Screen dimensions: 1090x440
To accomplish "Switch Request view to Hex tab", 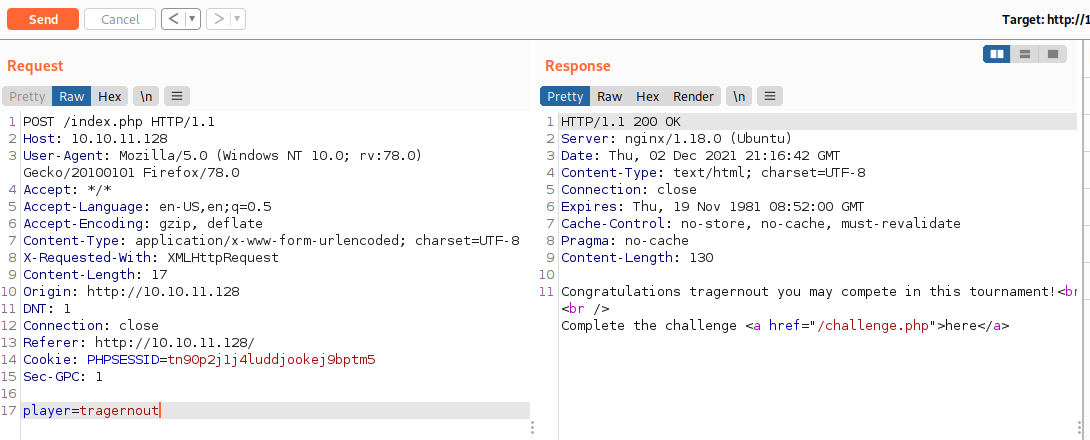I will coord(109,97).
